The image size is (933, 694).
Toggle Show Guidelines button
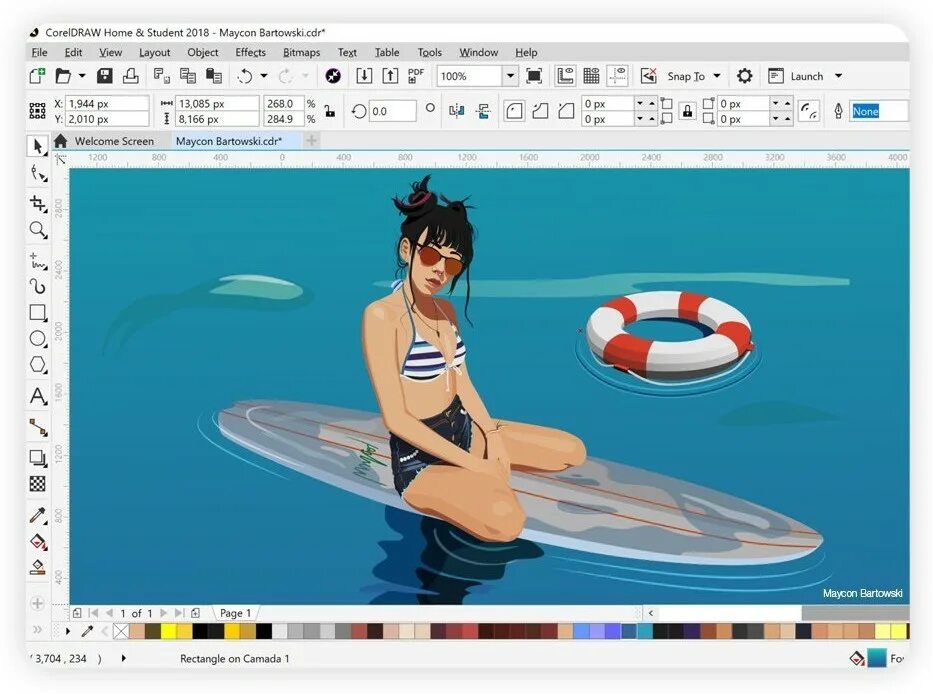618,76
